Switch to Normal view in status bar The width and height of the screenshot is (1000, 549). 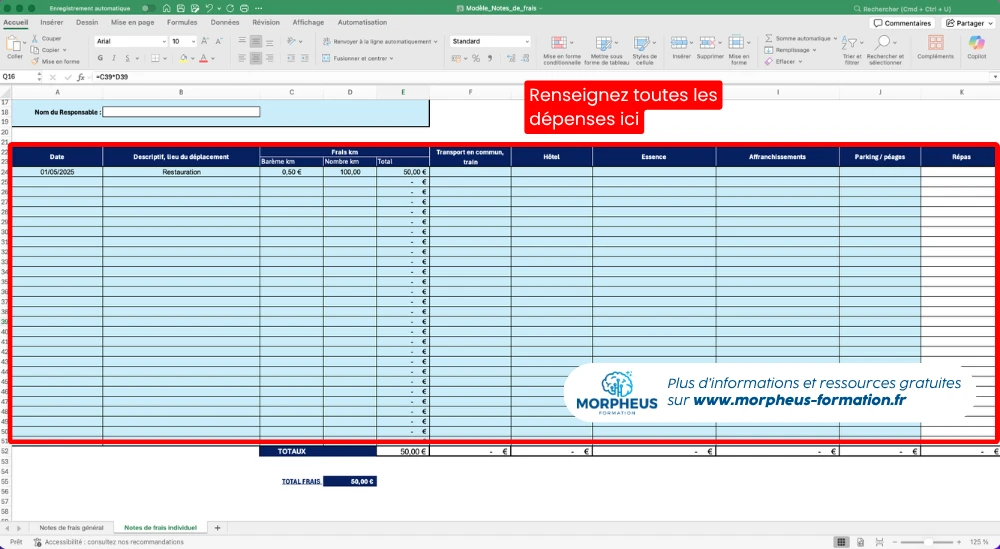click(x=841, y=542)
